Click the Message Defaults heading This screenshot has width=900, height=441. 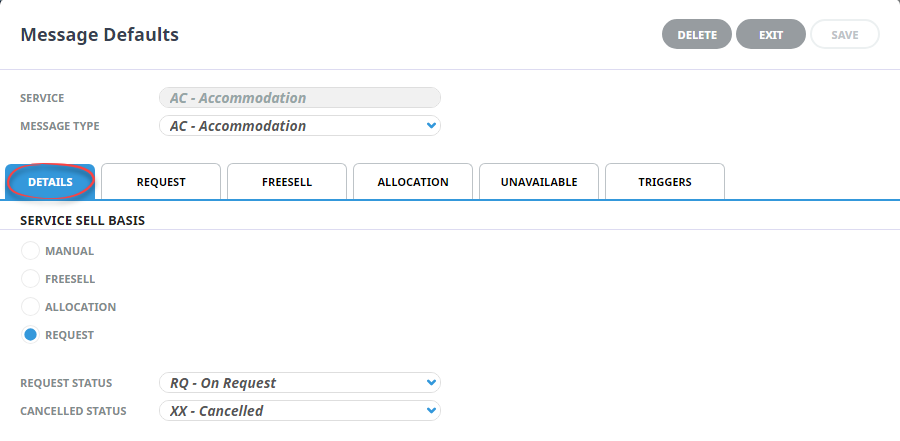tap(99, 34)
